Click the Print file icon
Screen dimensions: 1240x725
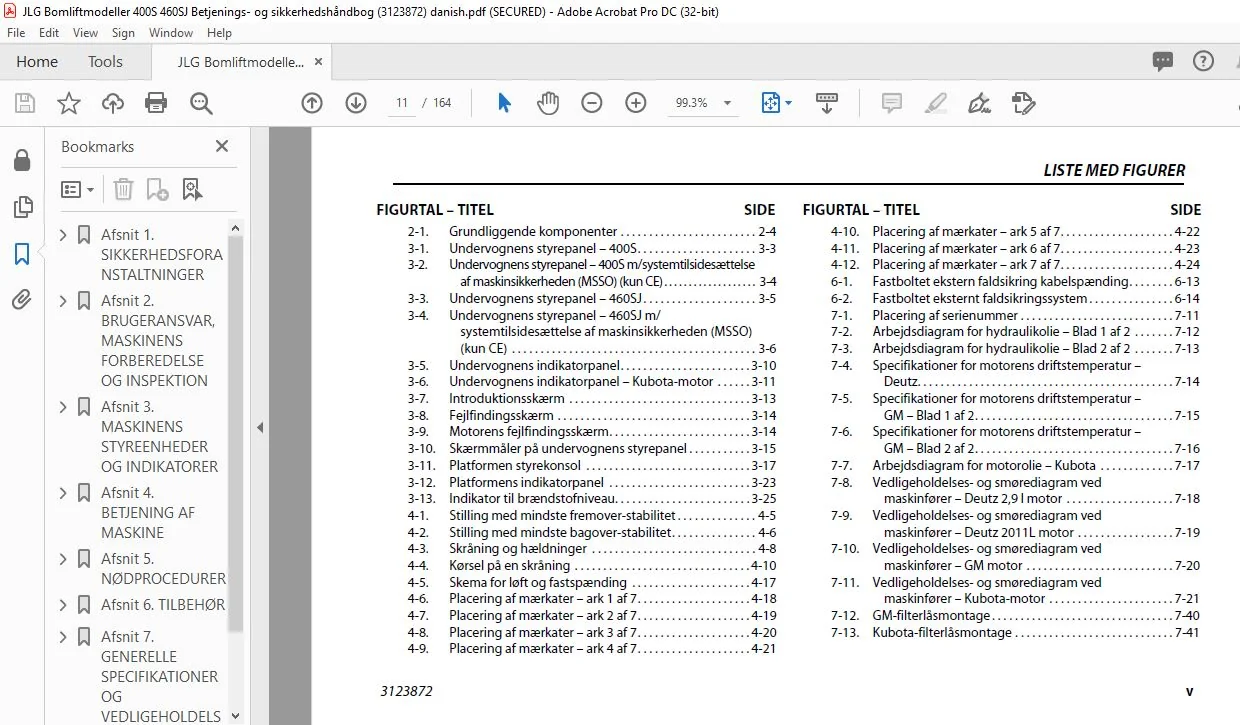156,103
